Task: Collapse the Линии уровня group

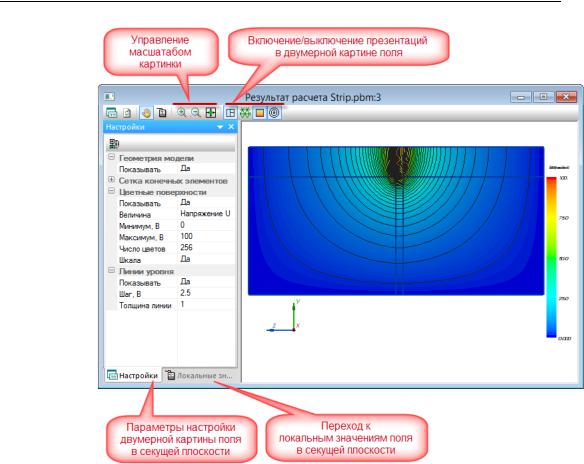Action: pyautogui.click(x=111, y=271)
